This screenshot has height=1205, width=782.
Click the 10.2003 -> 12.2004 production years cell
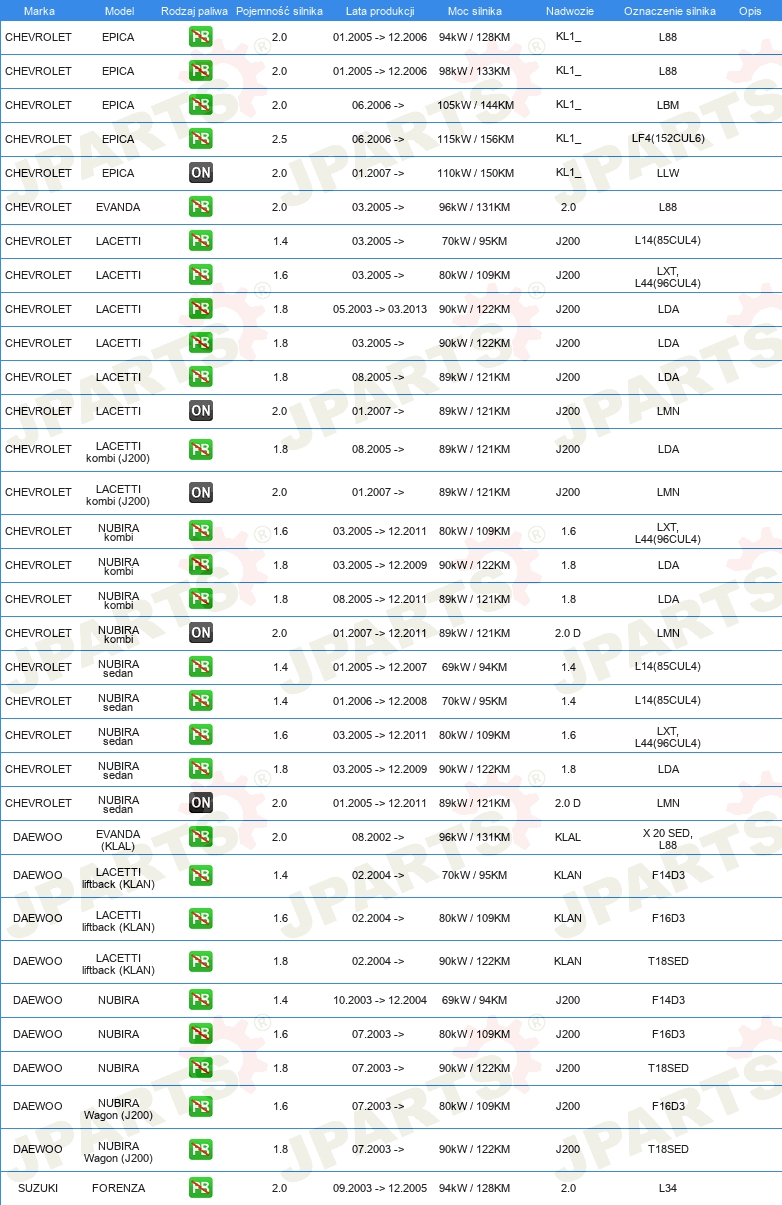[x=380, y=1000]
